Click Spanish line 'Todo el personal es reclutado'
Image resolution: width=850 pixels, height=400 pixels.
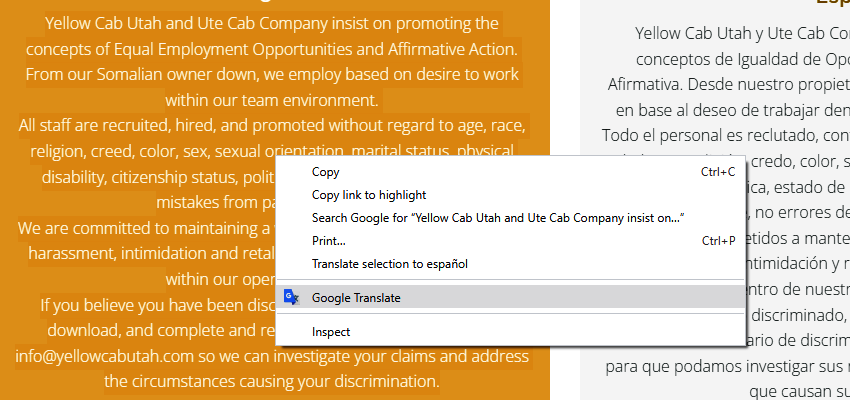point(726,136)
